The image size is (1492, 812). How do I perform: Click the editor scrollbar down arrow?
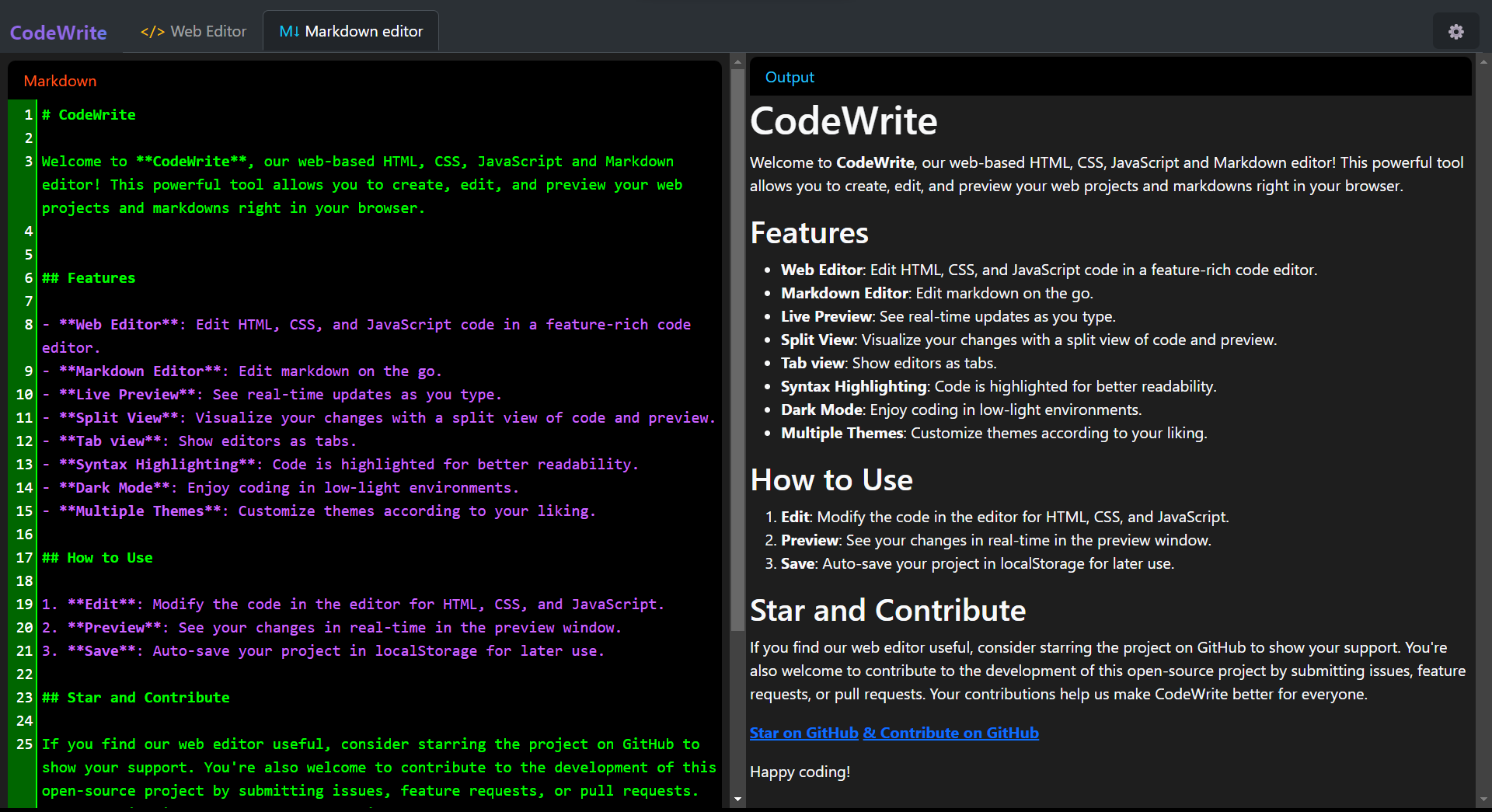click(737, 799)
